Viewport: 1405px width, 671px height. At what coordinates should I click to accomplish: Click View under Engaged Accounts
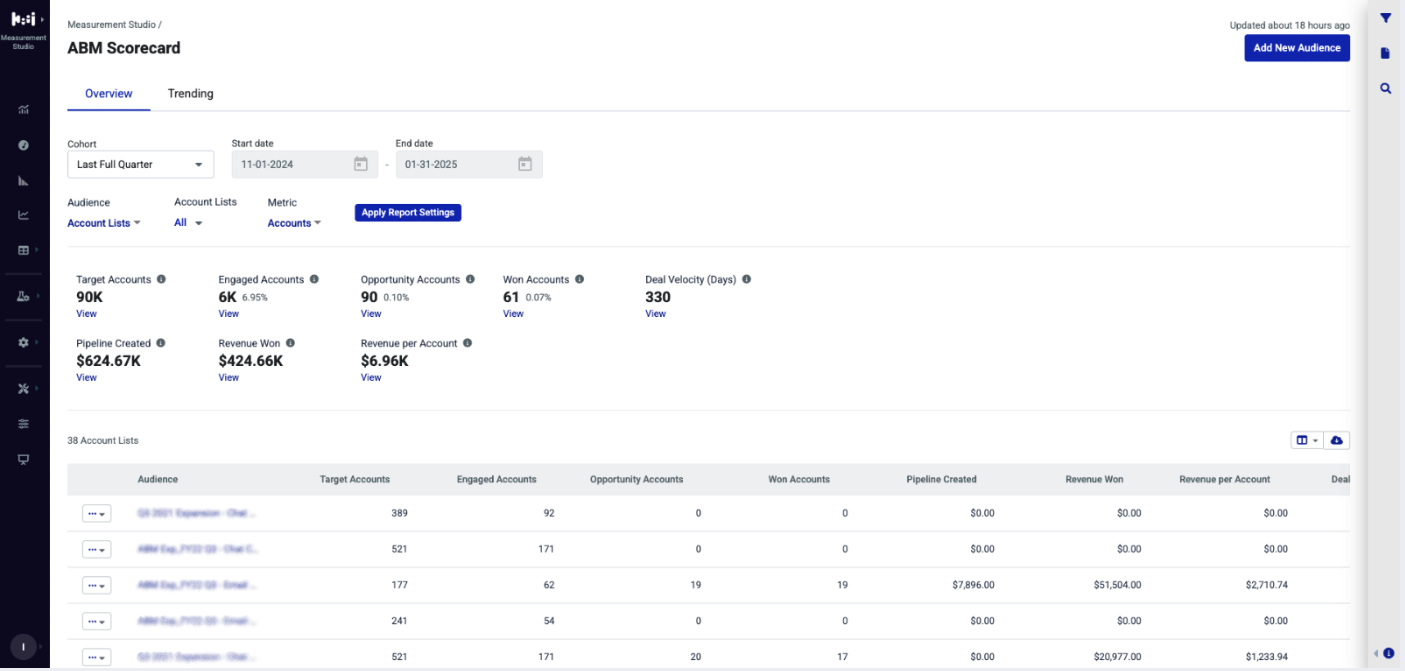click(x=229, y=314)
